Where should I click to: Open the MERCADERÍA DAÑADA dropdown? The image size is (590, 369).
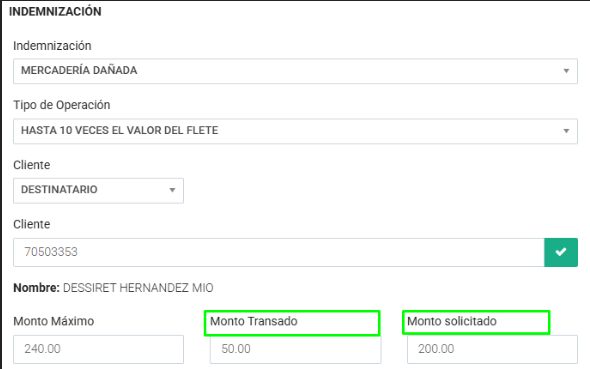click(295, 71)
